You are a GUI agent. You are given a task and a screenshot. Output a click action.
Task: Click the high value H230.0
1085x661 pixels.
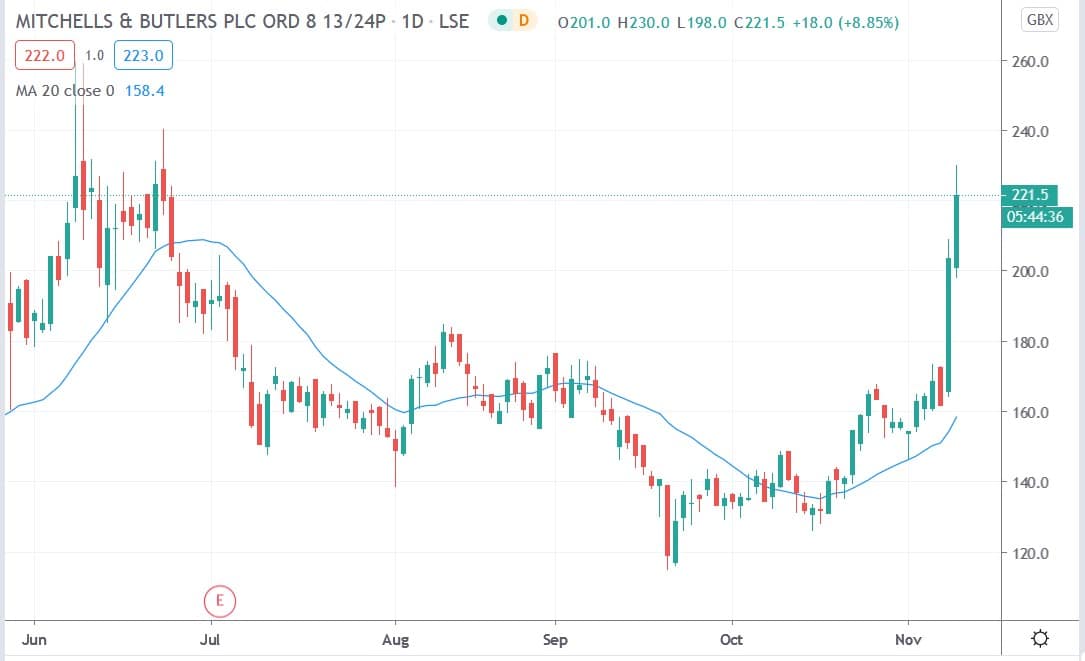click(x=644, y=23)
